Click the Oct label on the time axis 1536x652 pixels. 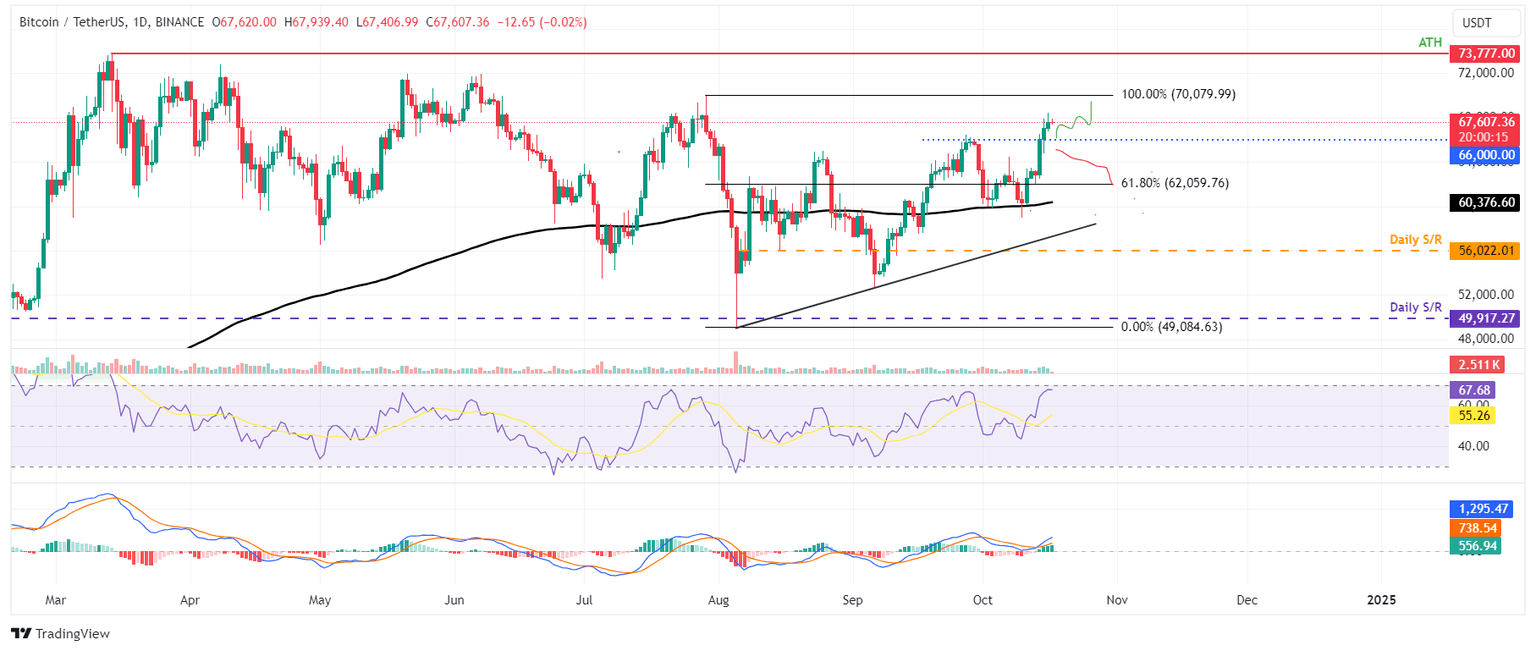click(982, 600)
